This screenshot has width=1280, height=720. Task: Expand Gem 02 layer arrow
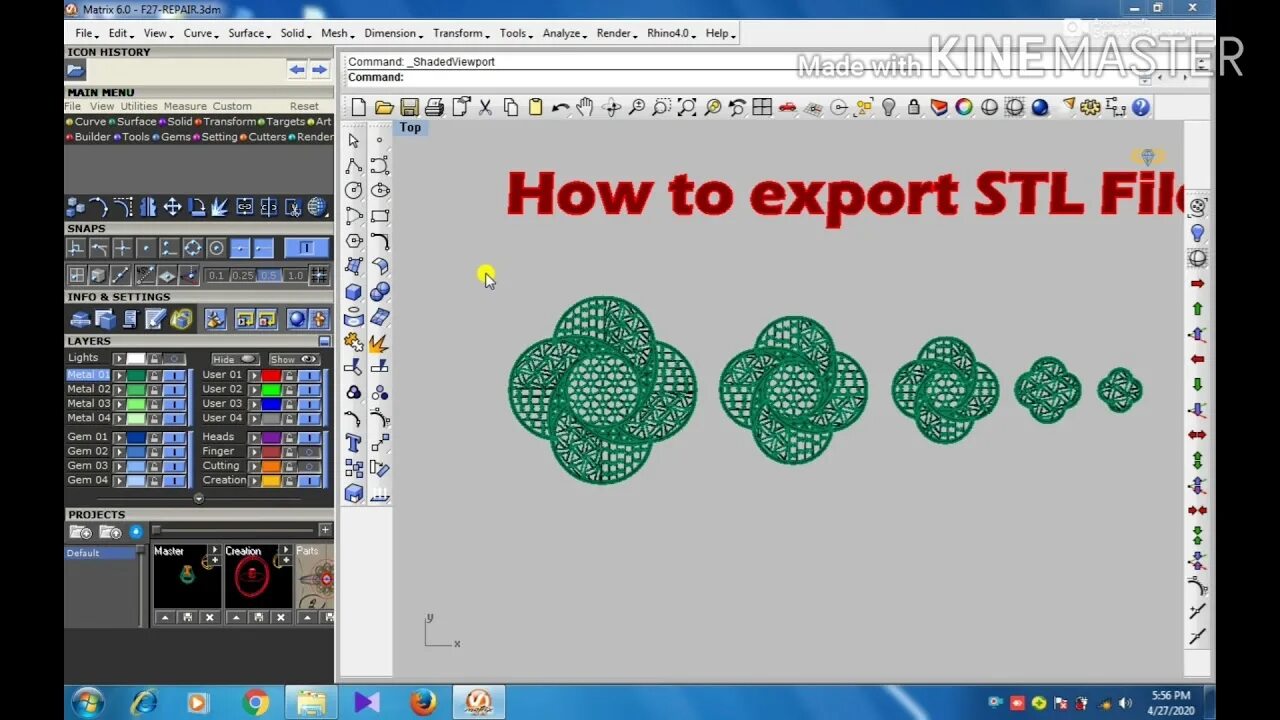pyautogui.click(x=119, y=452)
